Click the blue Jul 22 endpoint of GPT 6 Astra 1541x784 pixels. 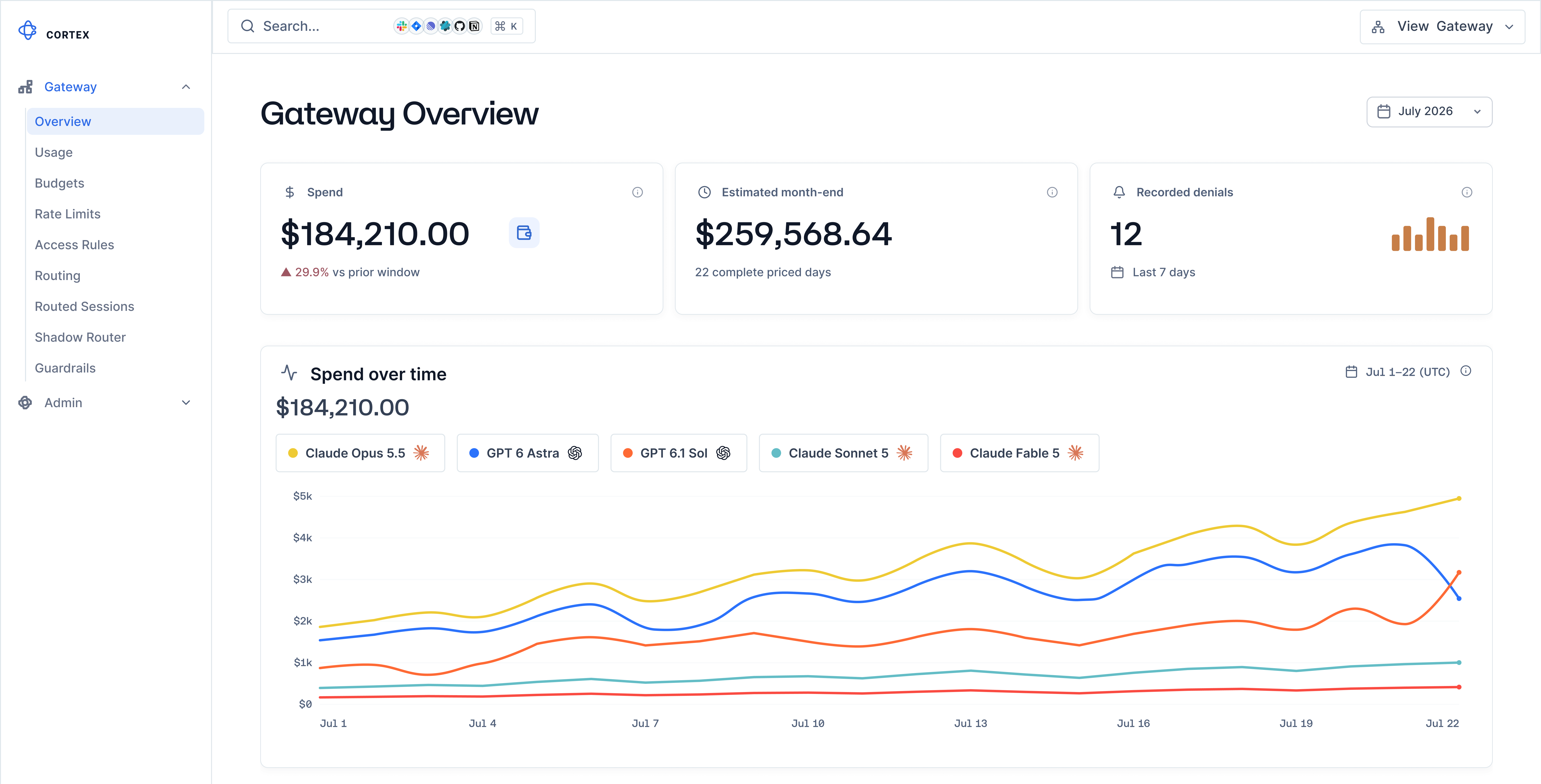(x=1459, y=599)
